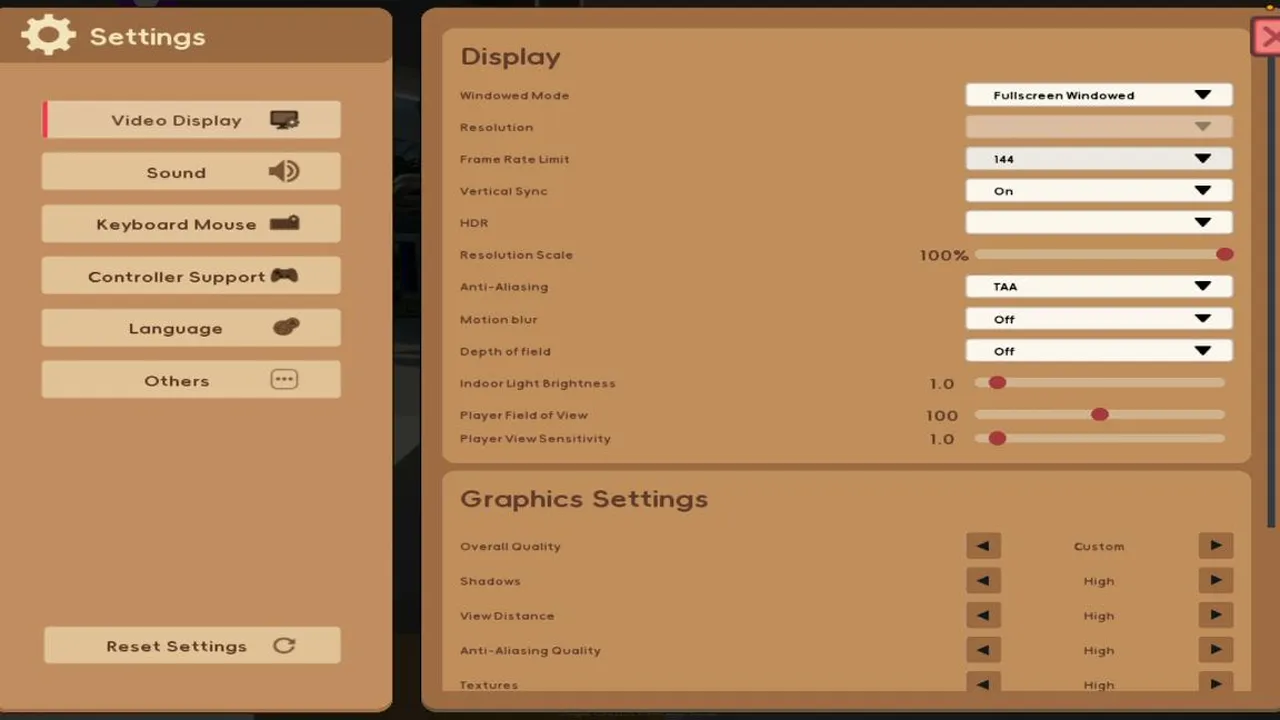Click the Indoor Light Brightness label
The width and height of the screenshot is (1280, 720).
(538, 384)
